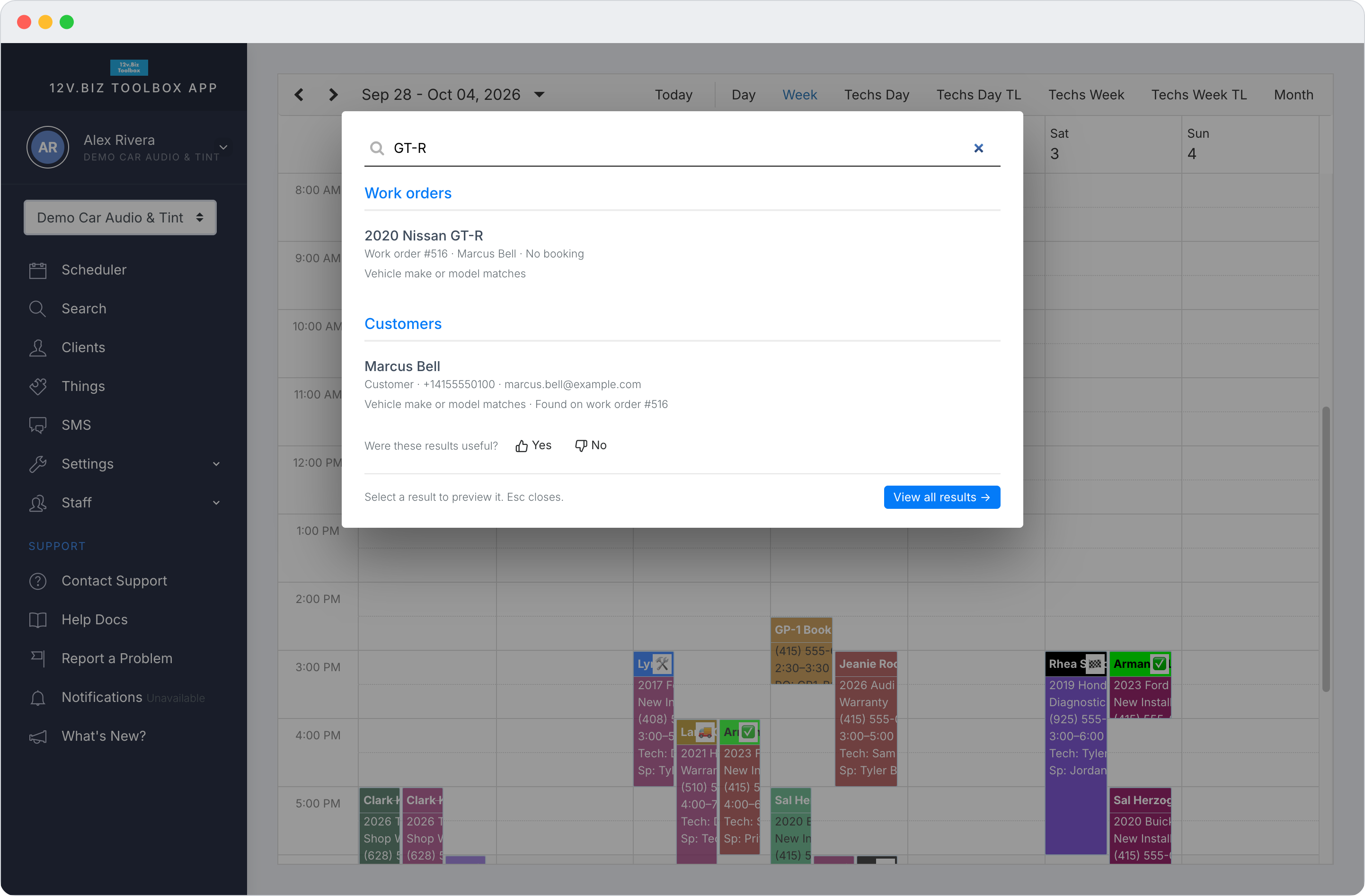Click the Help Docs book icon
Image resolution: width=1365 pixels, height=896 pixels.
click(x=38, y=620)
